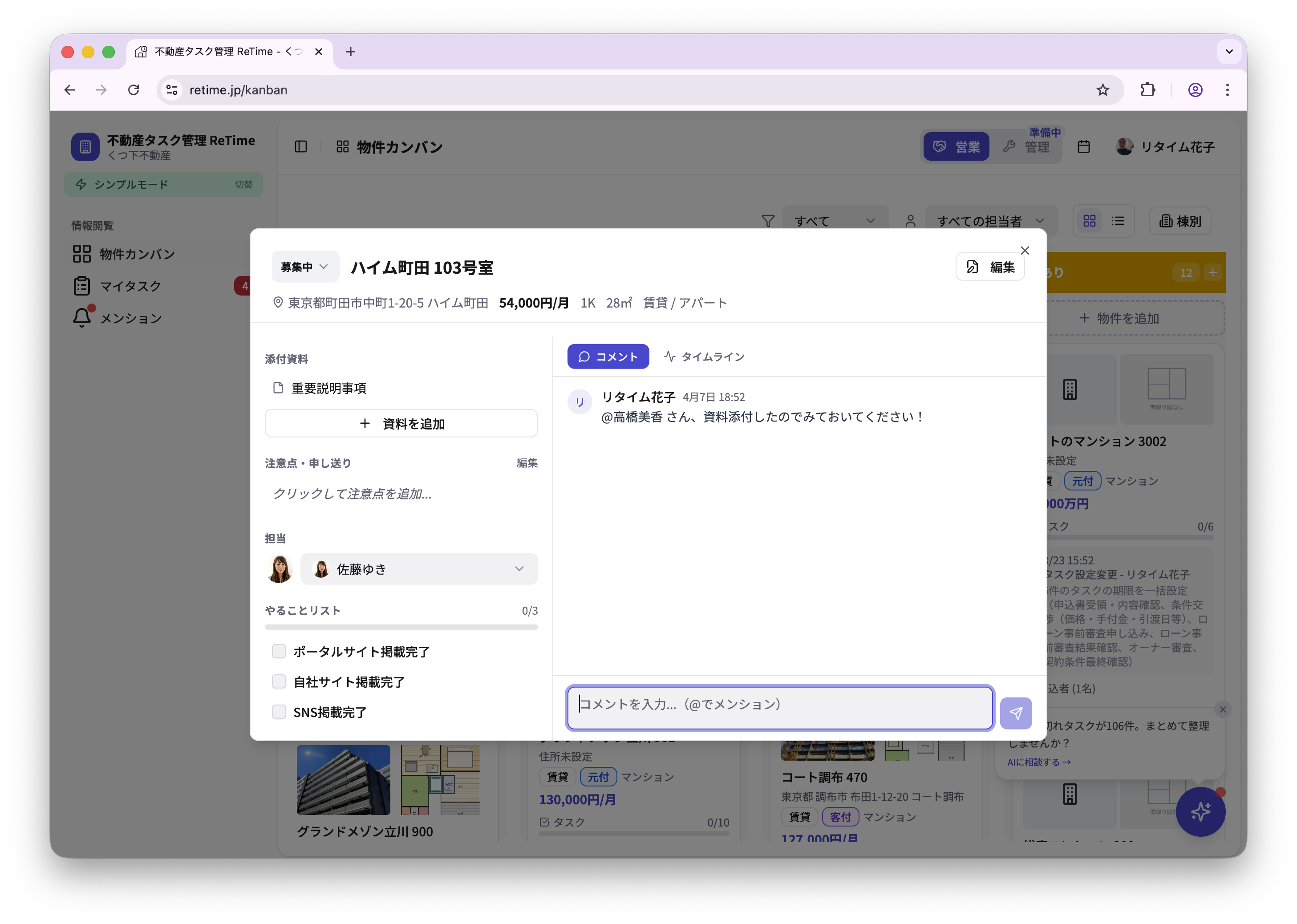Click the 棟別 button
Image resolution: width=1297 pixels, height=924 pixels.
(1180, 221)
